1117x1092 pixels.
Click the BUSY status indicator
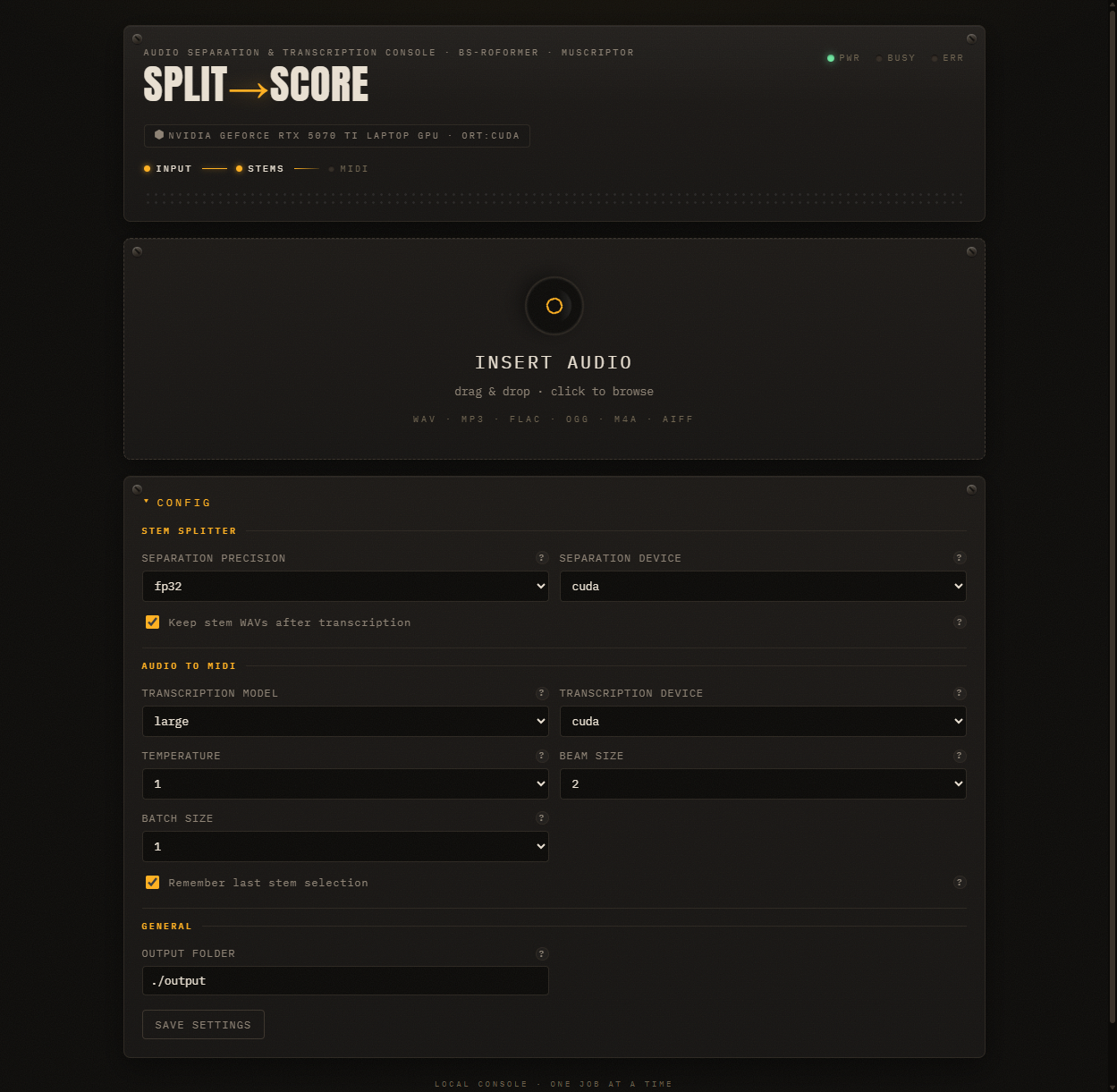tap(896, 58)
